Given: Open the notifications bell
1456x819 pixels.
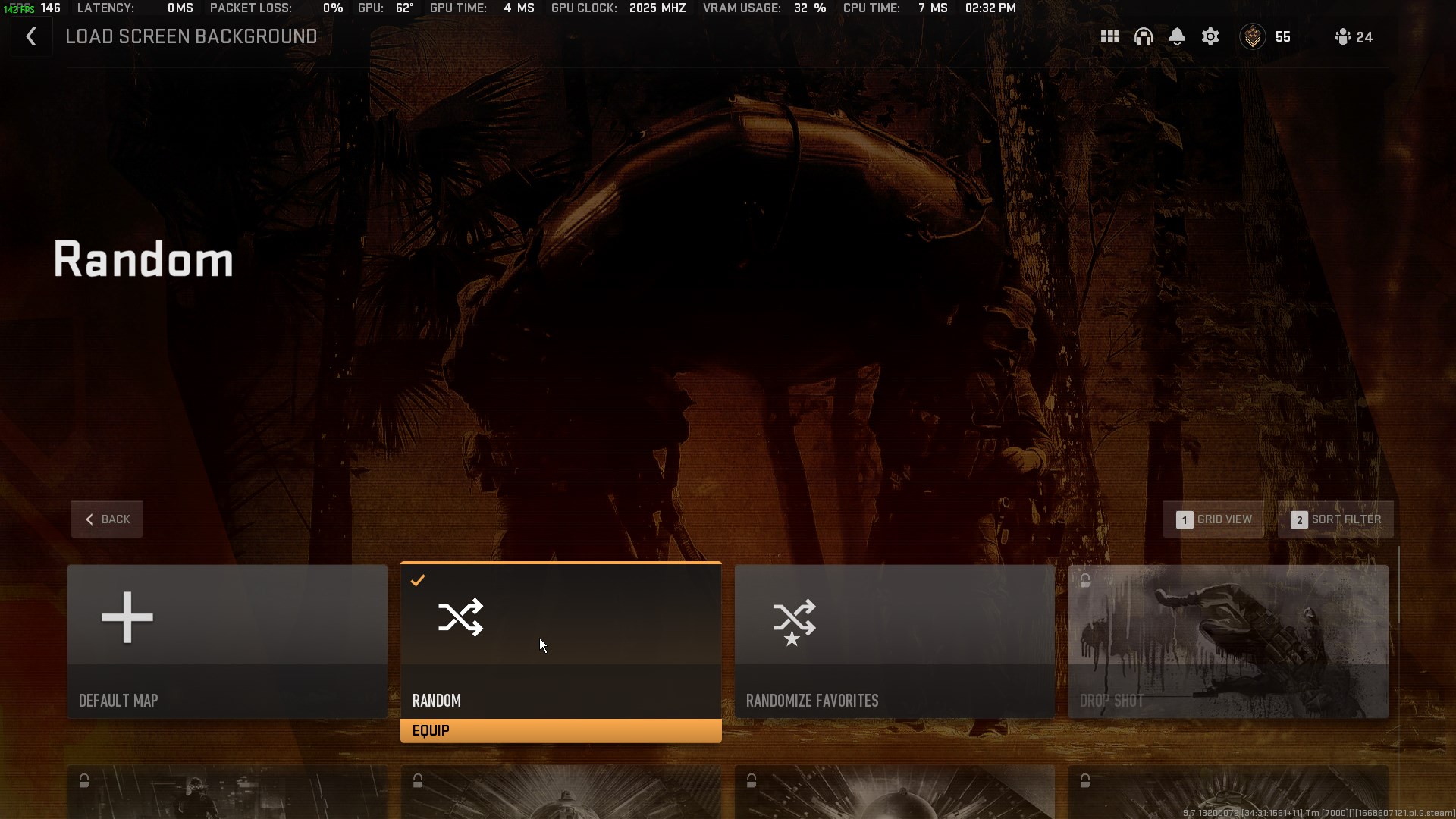Looking at the screenshot, I should (1177, 36).
